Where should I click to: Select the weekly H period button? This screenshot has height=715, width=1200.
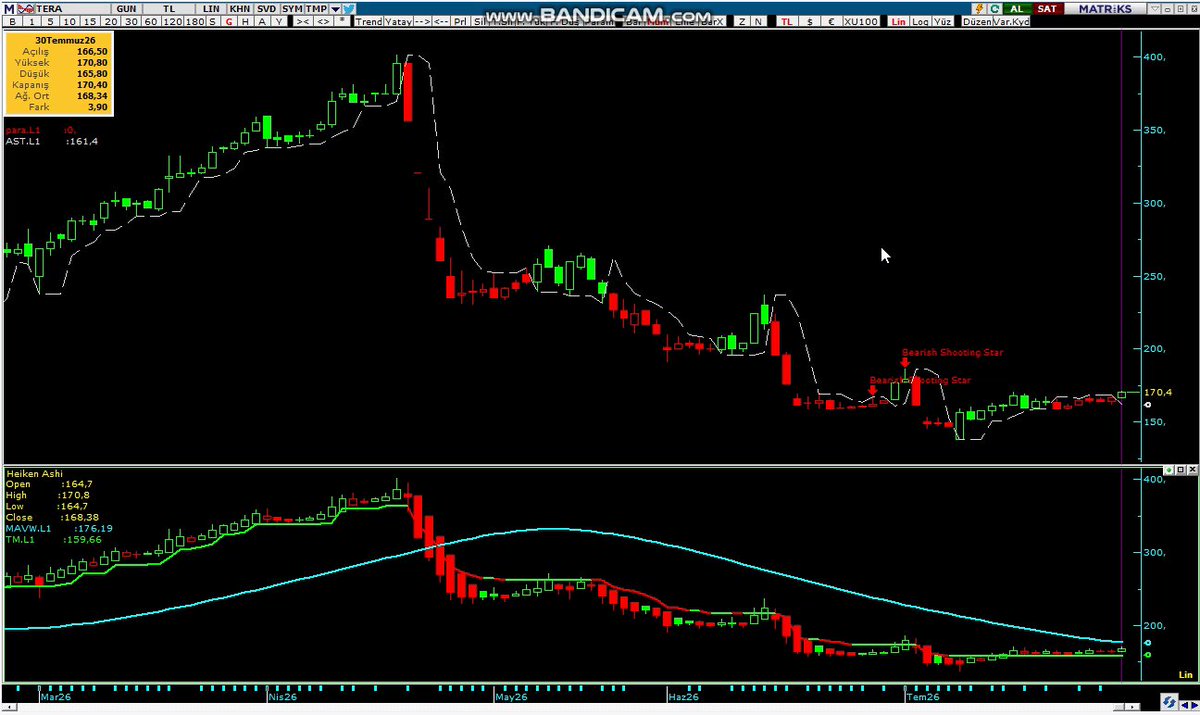pos(244,21)
